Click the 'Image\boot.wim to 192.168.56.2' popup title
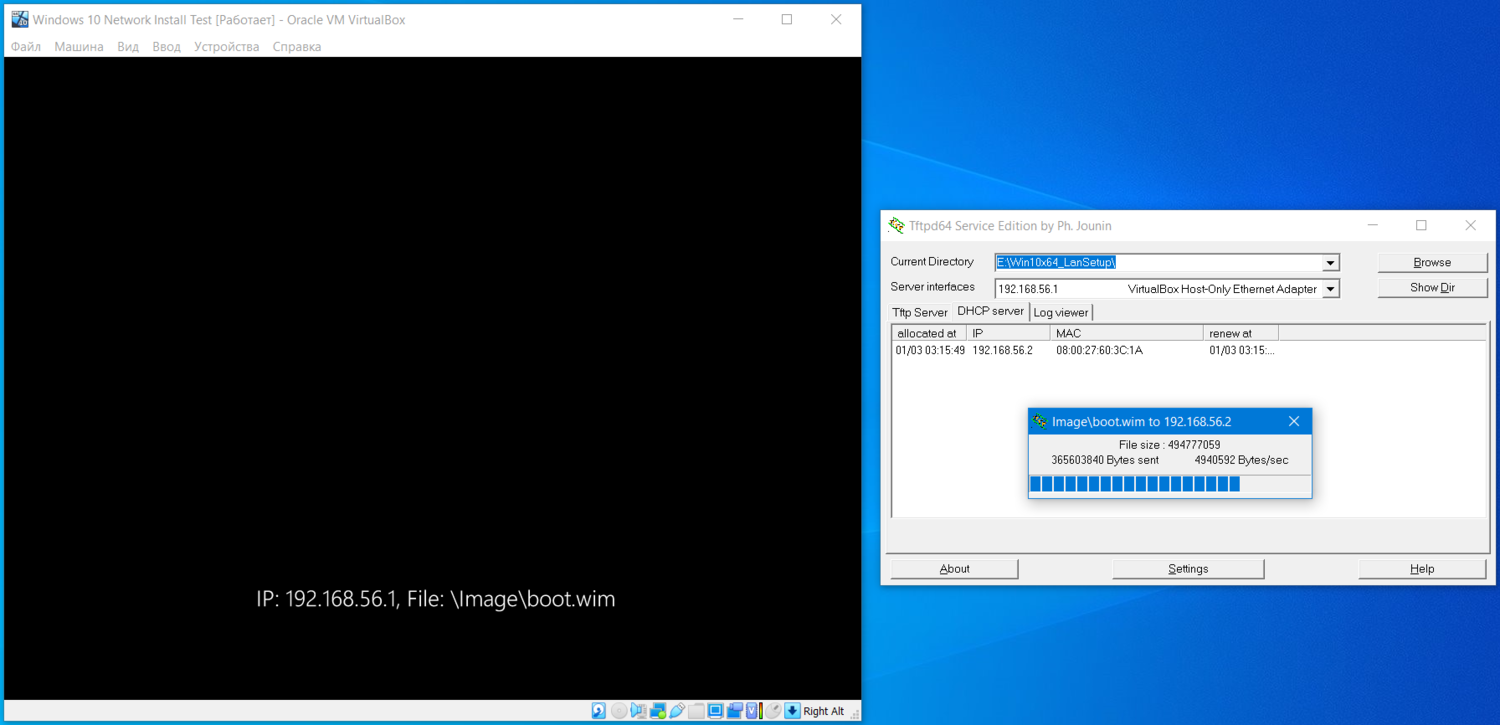Image resolution: width=1500 pixels, height=725 pixels. [1141, 422]
